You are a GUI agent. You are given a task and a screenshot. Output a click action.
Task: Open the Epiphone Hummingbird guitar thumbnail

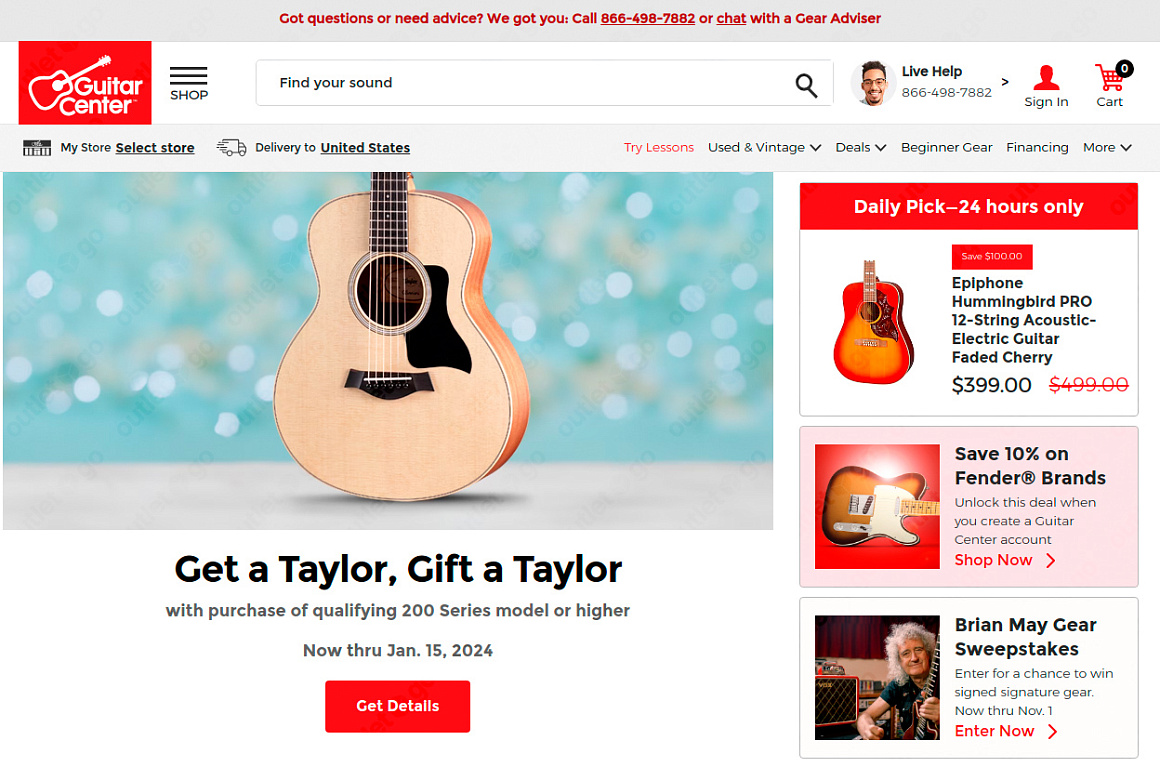pos(874,321)
